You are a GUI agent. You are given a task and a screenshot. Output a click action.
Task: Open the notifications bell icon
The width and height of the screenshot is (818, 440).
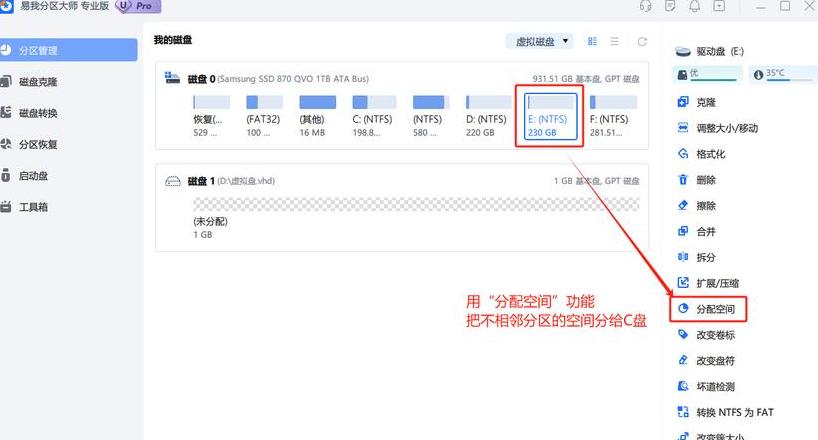(x=695, y=6)
